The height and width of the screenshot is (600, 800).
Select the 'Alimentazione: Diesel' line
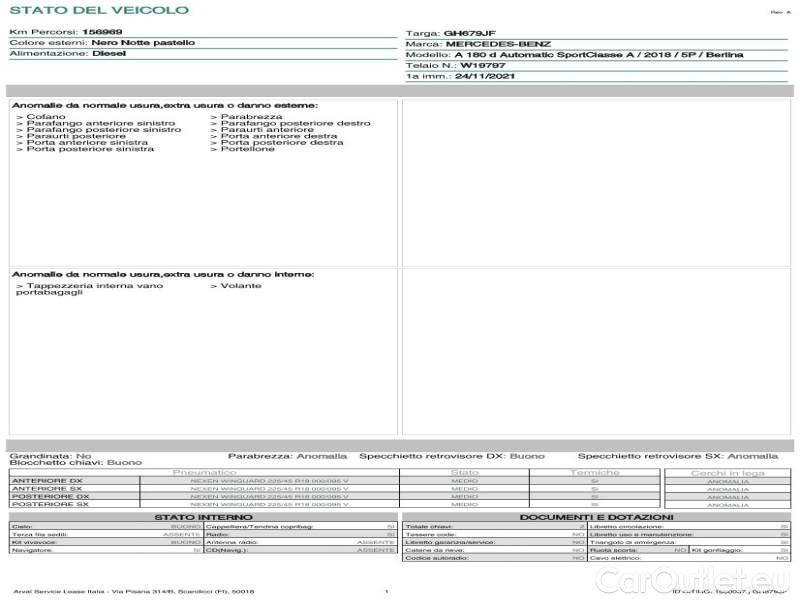tap(67, 54)
